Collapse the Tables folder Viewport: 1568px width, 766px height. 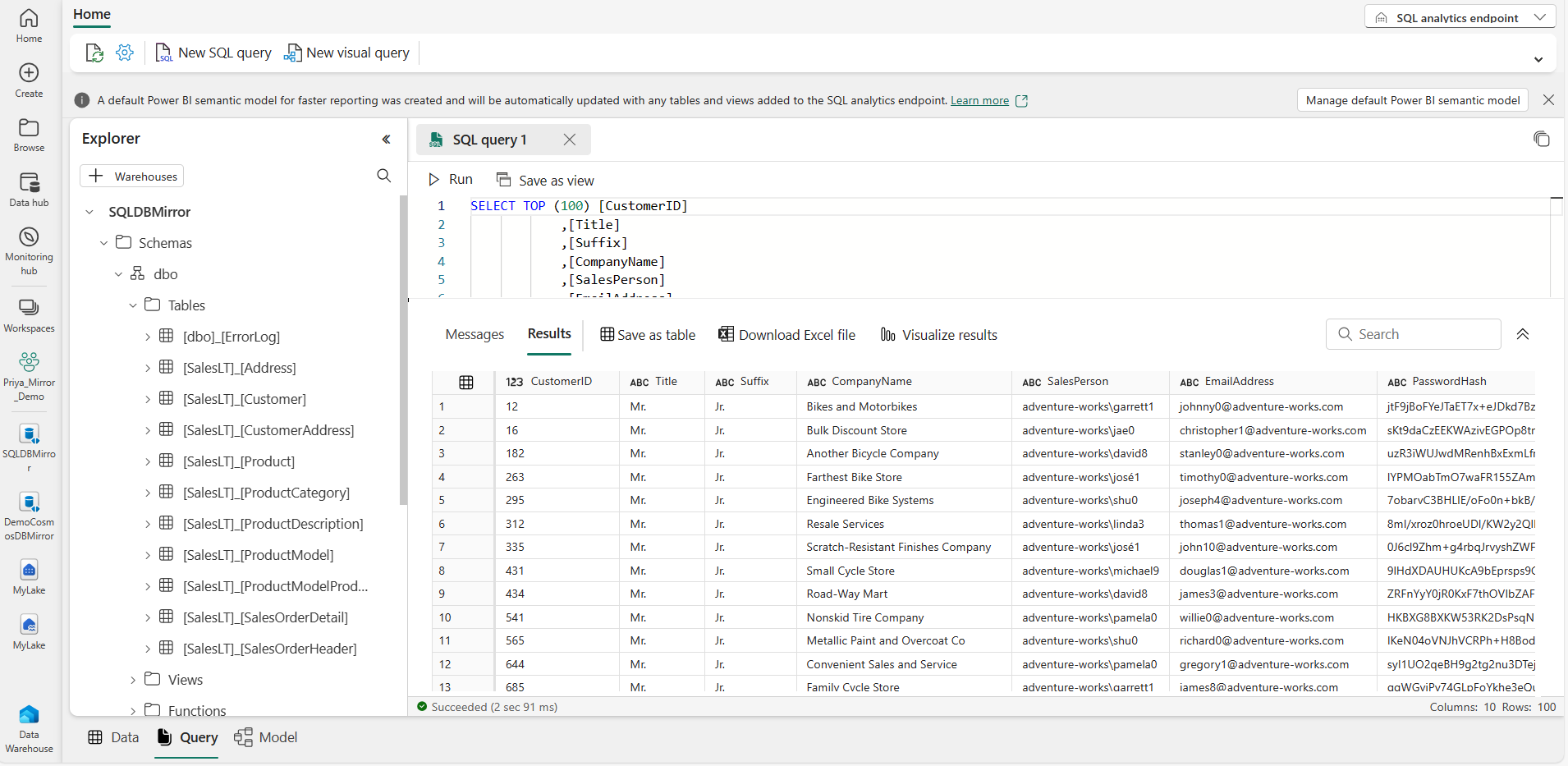point(133,305)
